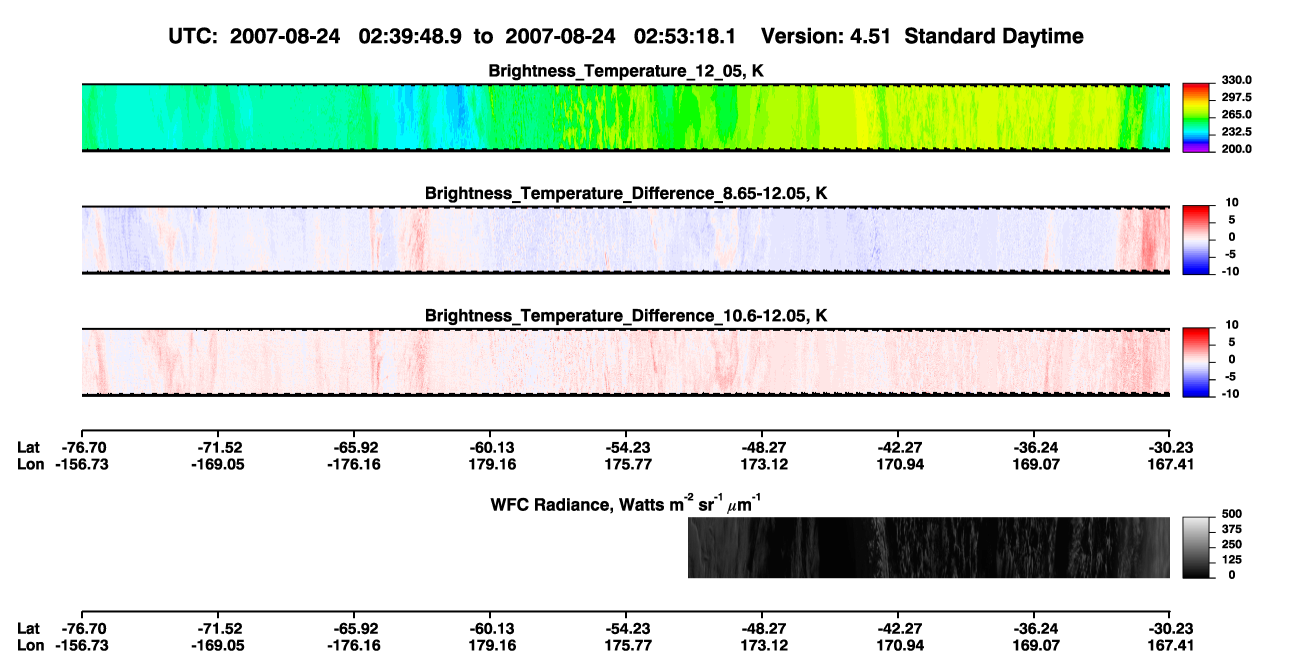Click the 330.0 colorbar label
This screenshot has height=667, width=1300.
click(x=1236, y=80)
